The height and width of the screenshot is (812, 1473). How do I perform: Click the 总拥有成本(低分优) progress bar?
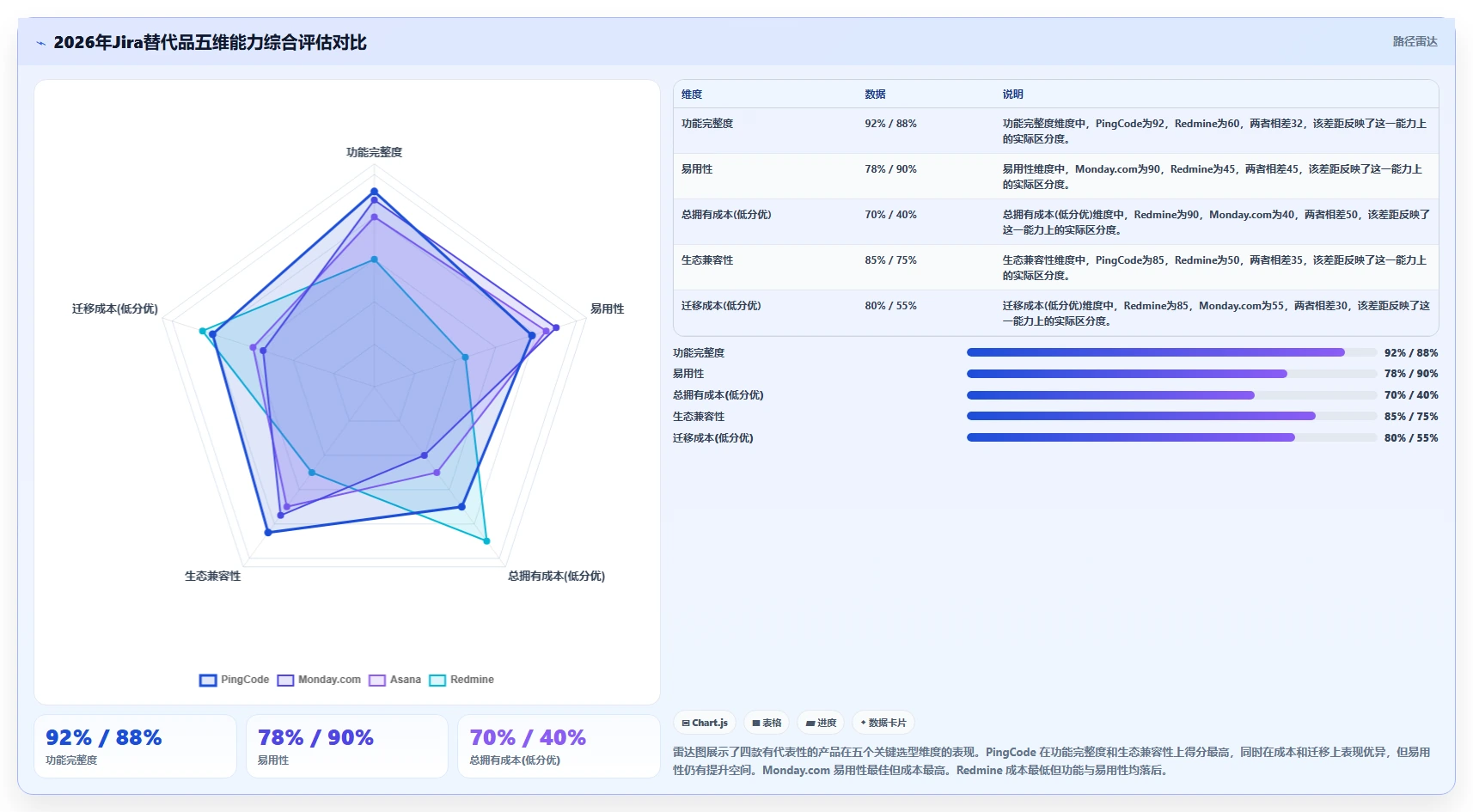[x=1171, y=395]
